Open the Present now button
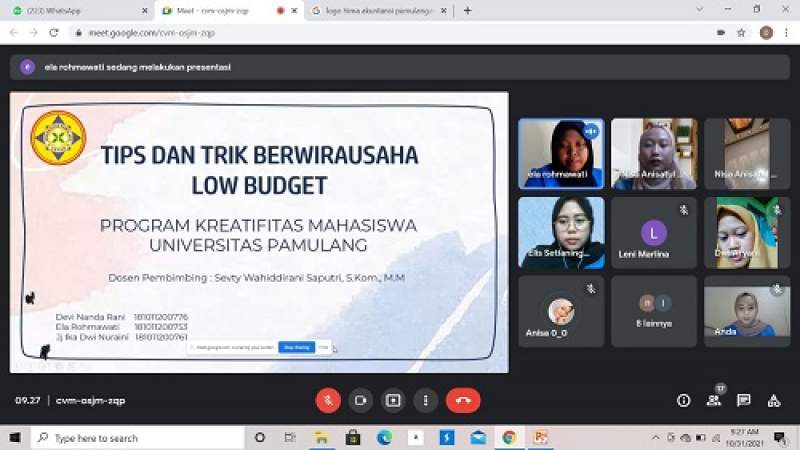 click(x=393, y=401)
